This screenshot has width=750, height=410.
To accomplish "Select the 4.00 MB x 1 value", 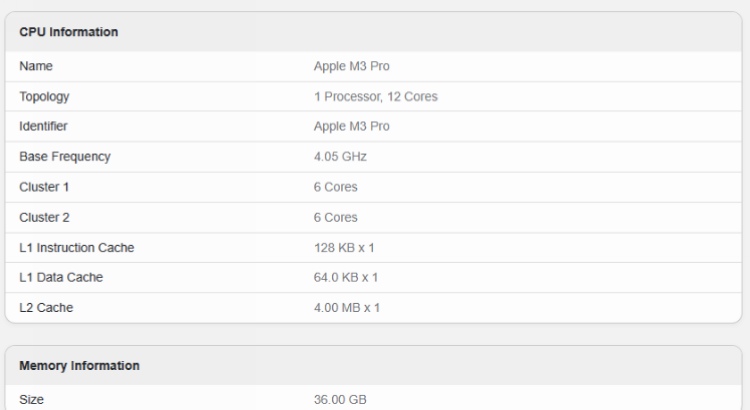I will [347, 307].
